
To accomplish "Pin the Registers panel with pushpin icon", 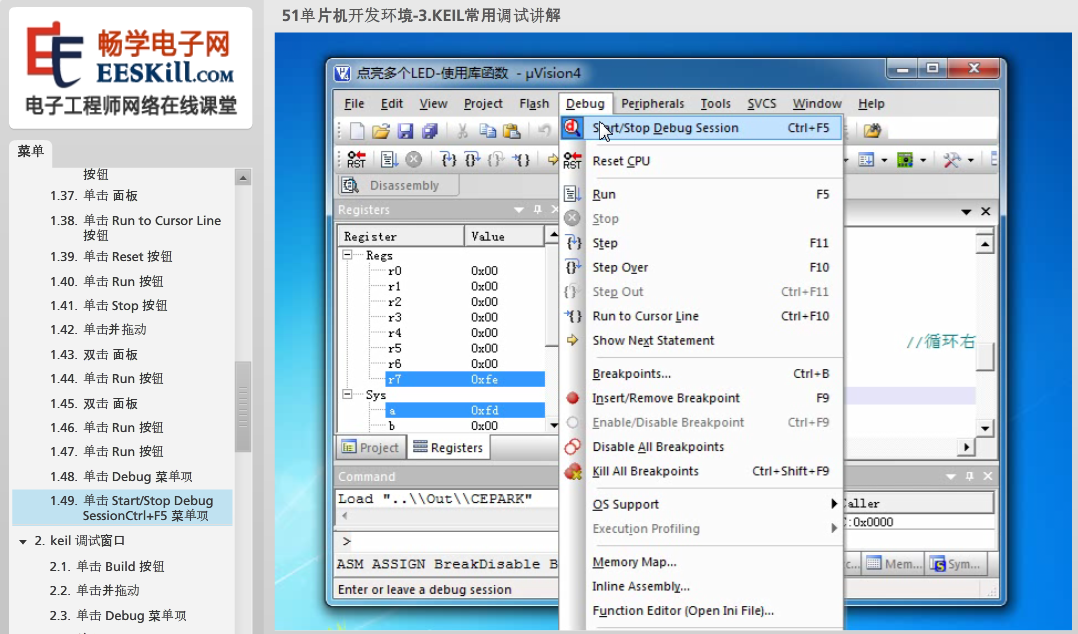I will point(538,210).
